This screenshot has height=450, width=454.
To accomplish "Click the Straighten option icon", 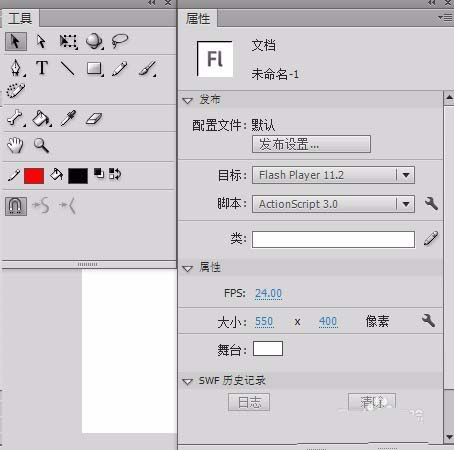I will click(68, 206).
